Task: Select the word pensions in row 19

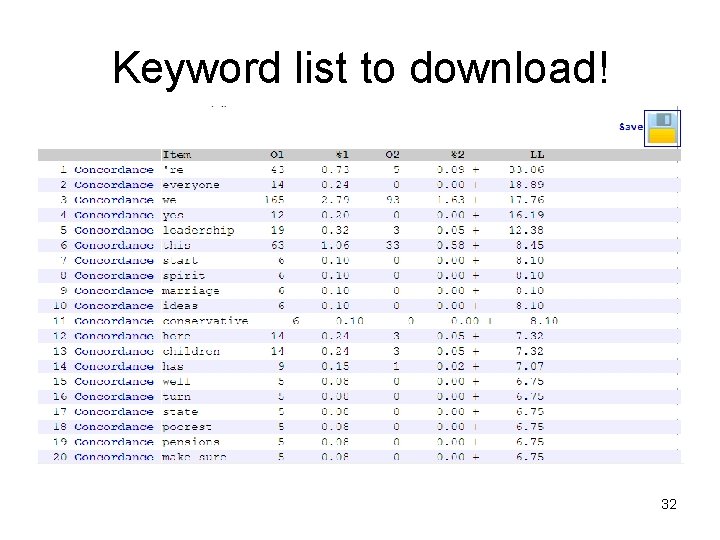Action: coord(191,443)
